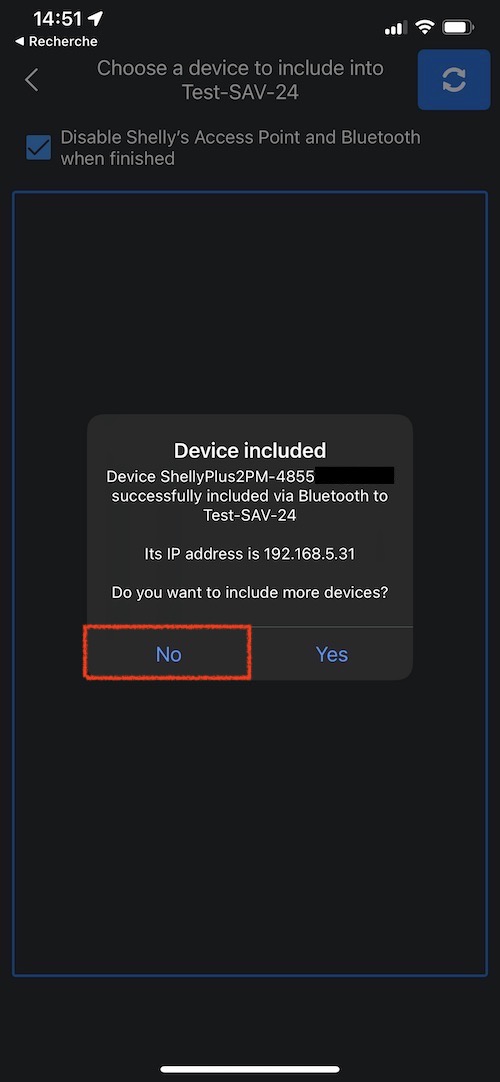This screenshot has height=1082, width=500.
Task: Tap the battery indicator icon
Action: 458,28
